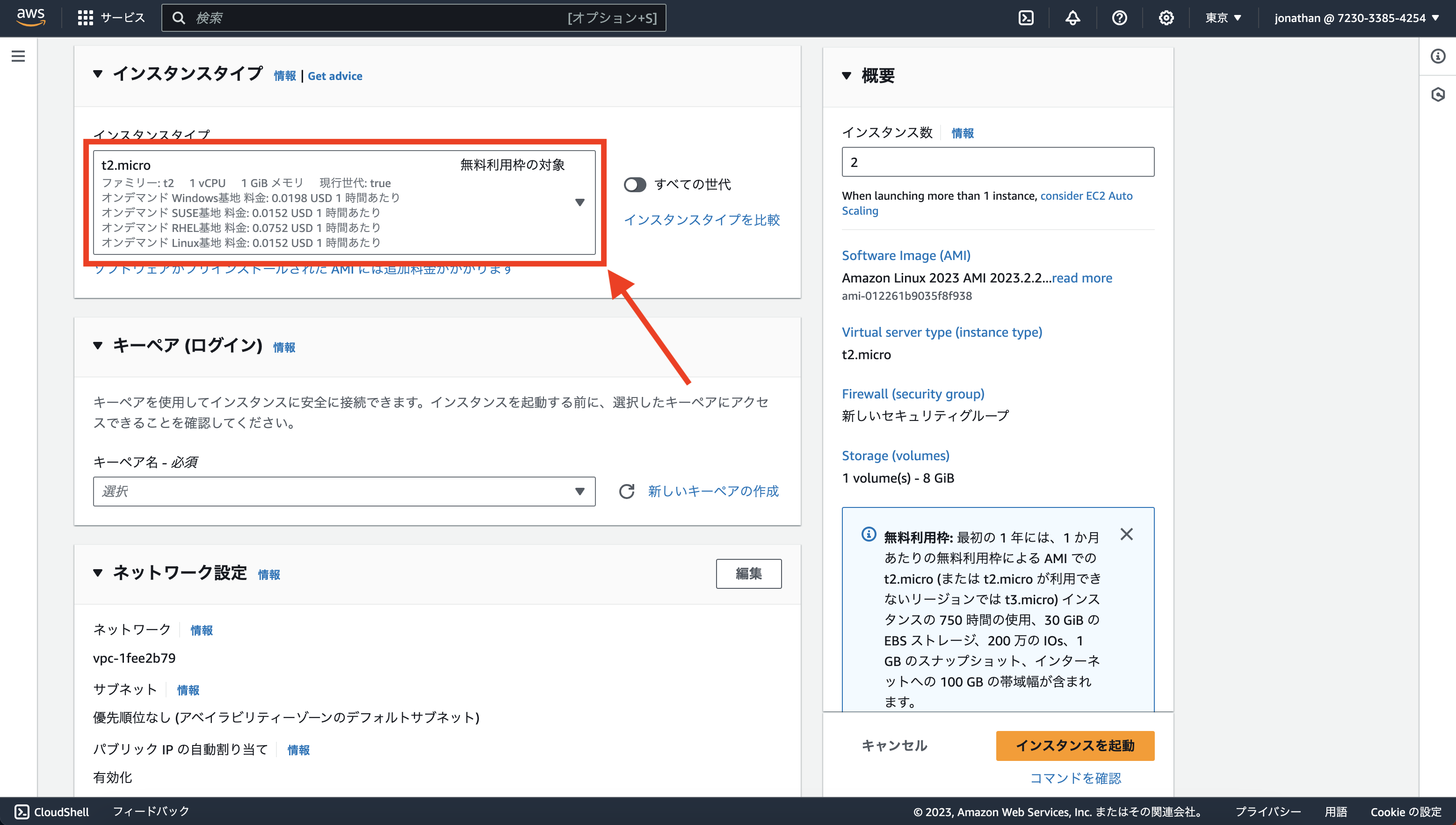Open the info panel on the right edge

point(1438,56)
